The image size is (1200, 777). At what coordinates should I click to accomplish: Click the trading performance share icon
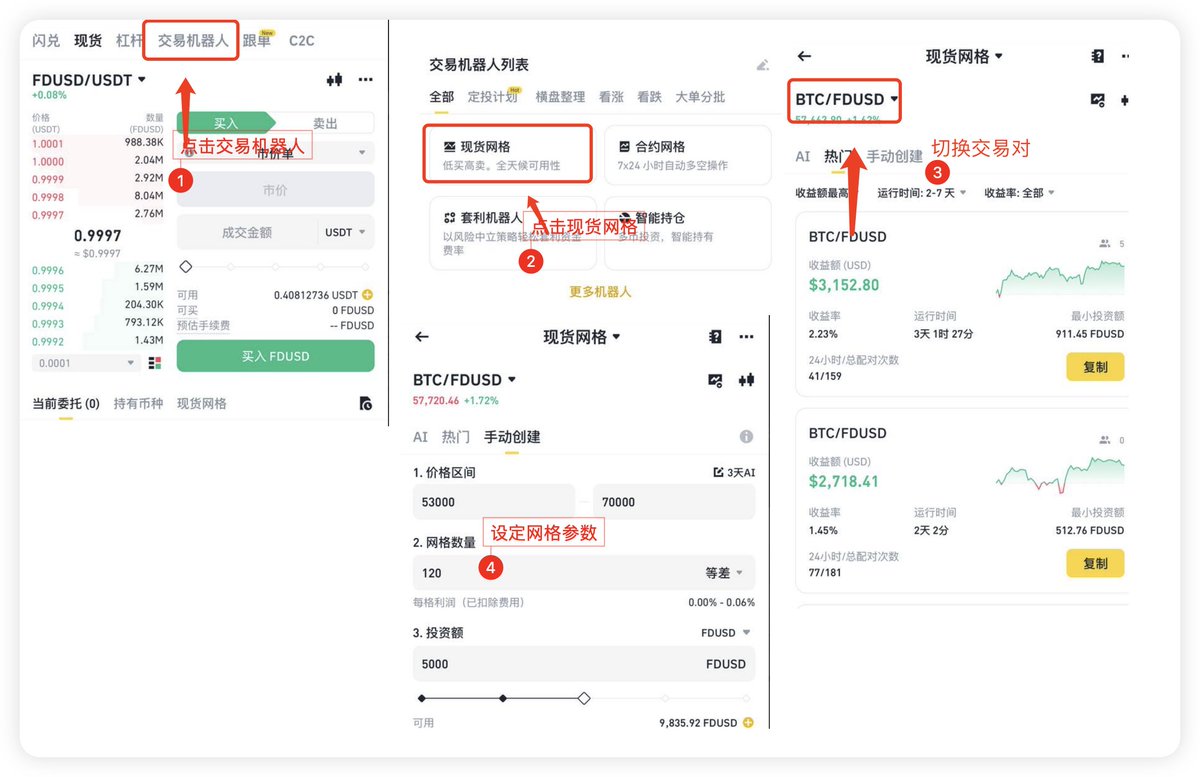coord(1098,100)
